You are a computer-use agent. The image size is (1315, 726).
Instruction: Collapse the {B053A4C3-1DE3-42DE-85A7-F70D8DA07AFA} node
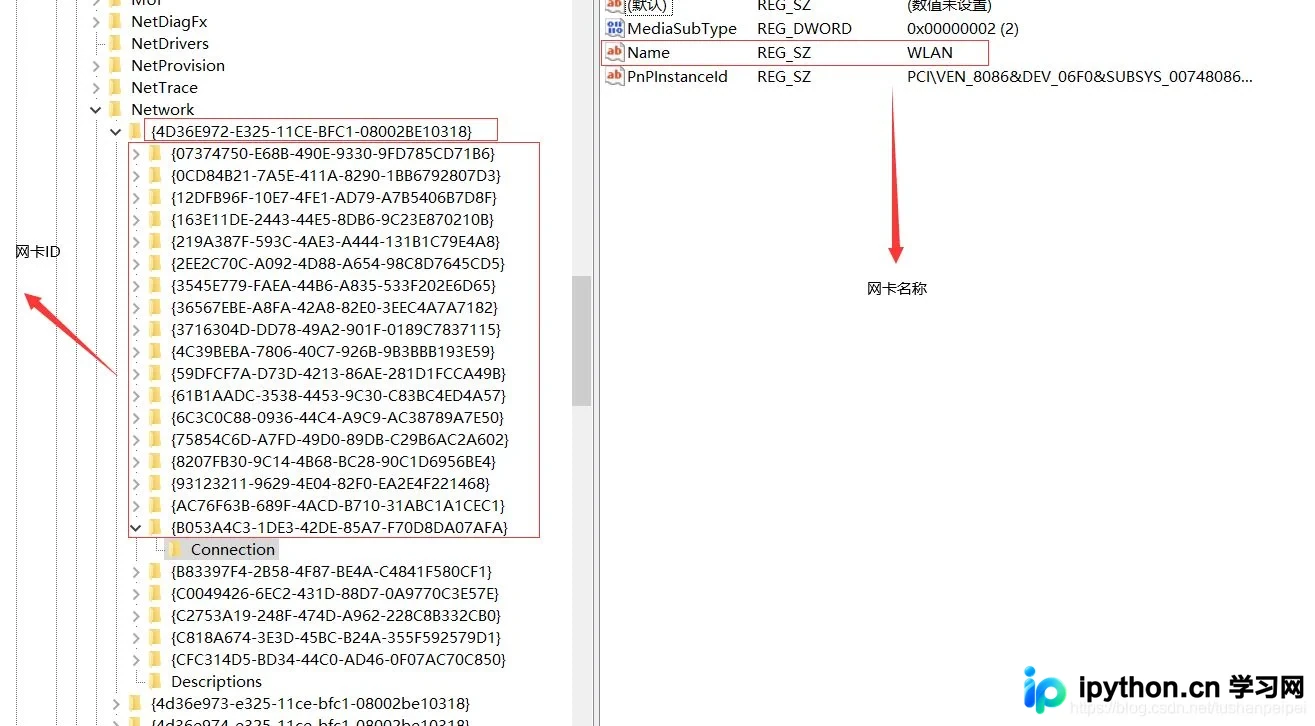pos(136,528)
